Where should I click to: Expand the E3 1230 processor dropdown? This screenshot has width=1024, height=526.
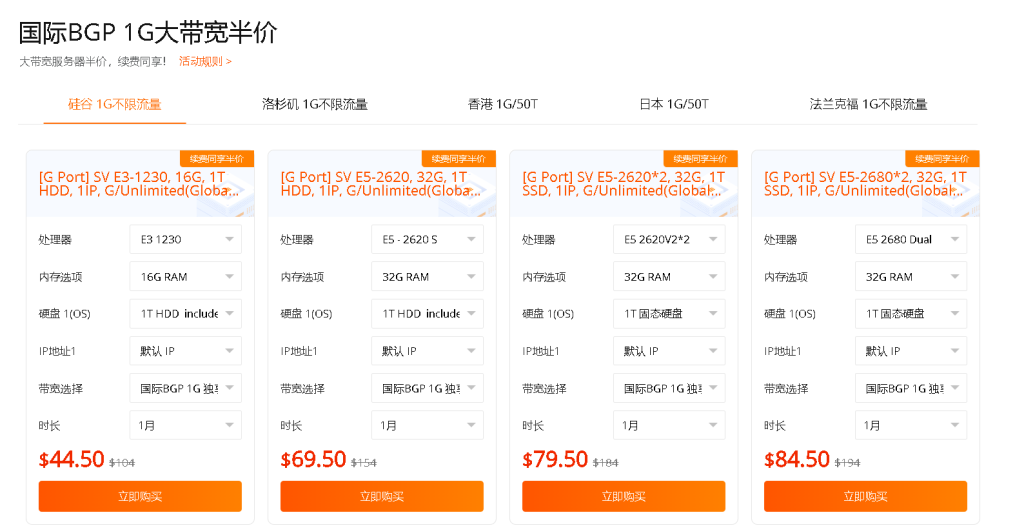point(185,240)
